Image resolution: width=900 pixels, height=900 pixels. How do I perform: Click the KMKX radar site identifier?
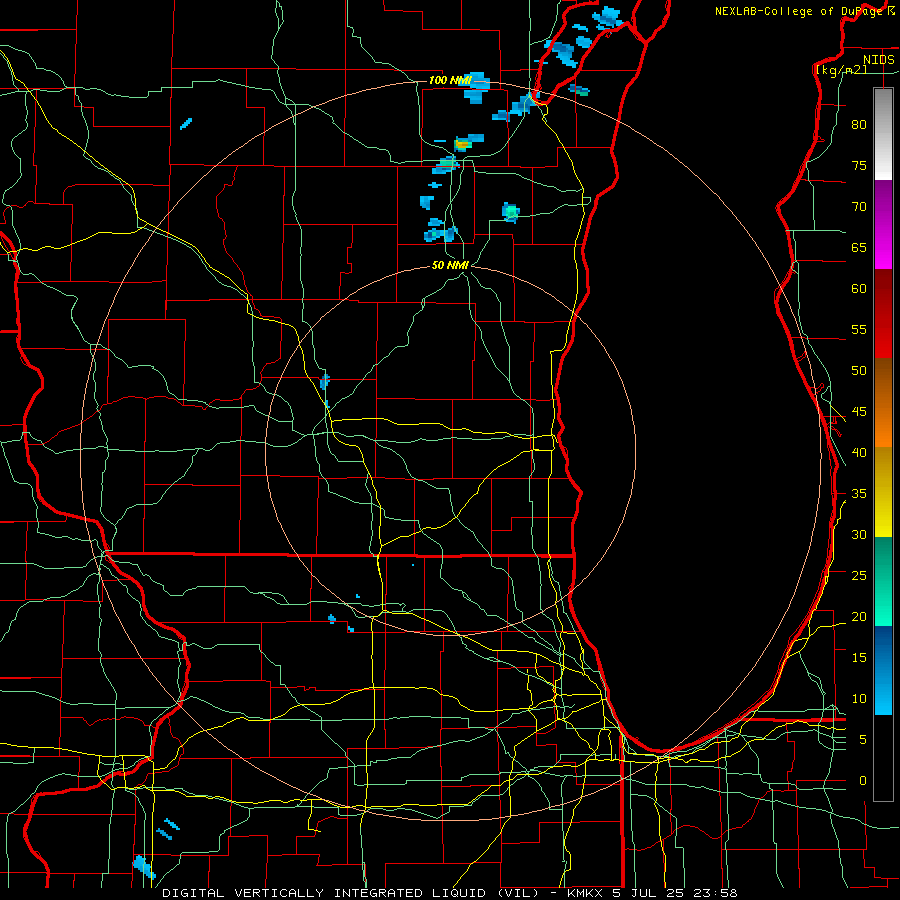coord(586,893)
